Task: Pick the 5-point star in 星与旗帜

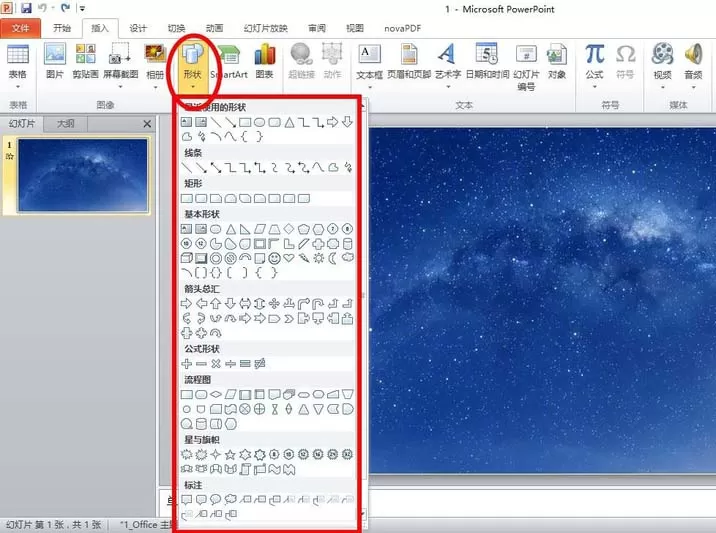Action: coord(230,454)
